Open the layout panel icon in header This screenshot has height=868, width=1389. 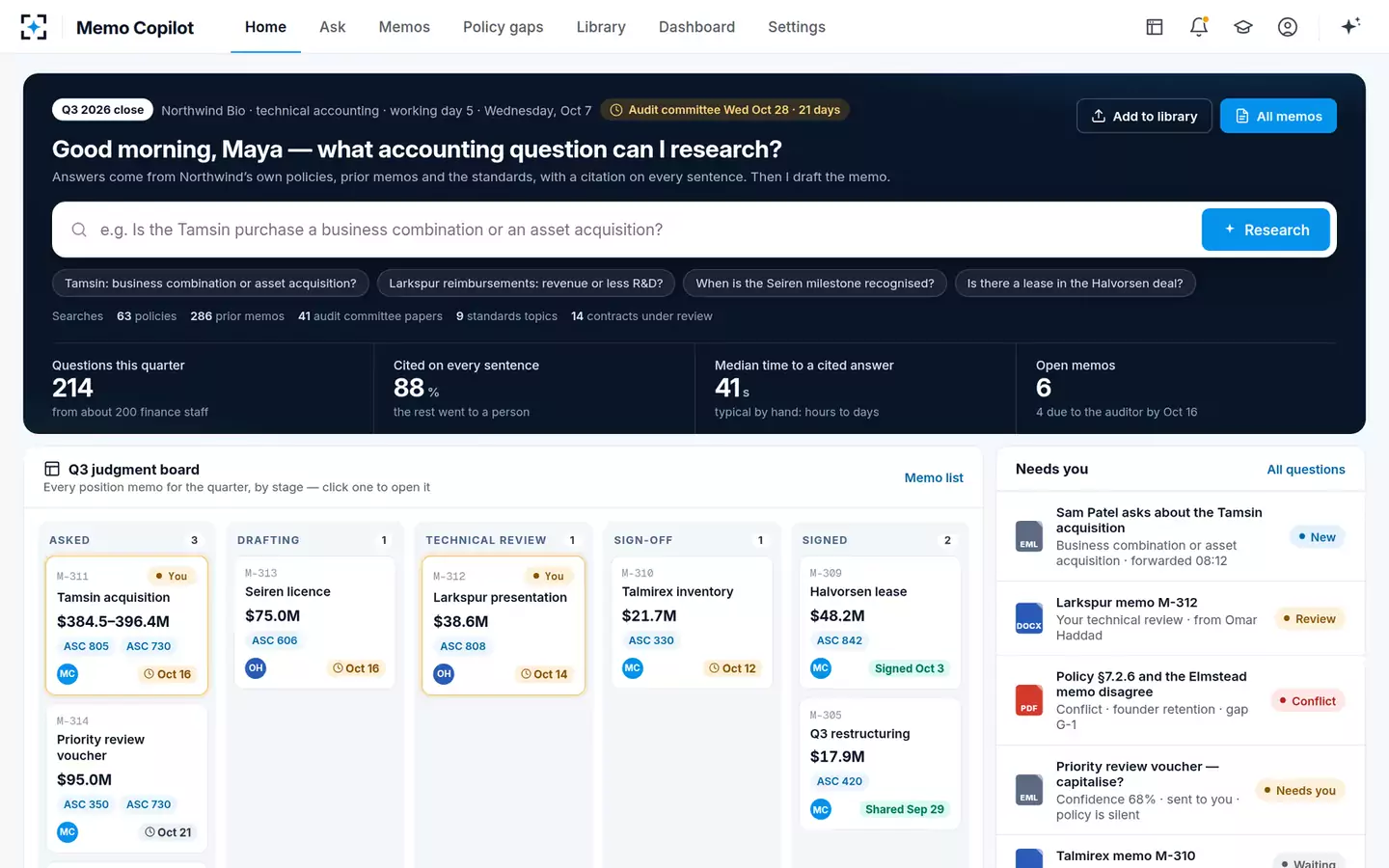click(1155, 27)
